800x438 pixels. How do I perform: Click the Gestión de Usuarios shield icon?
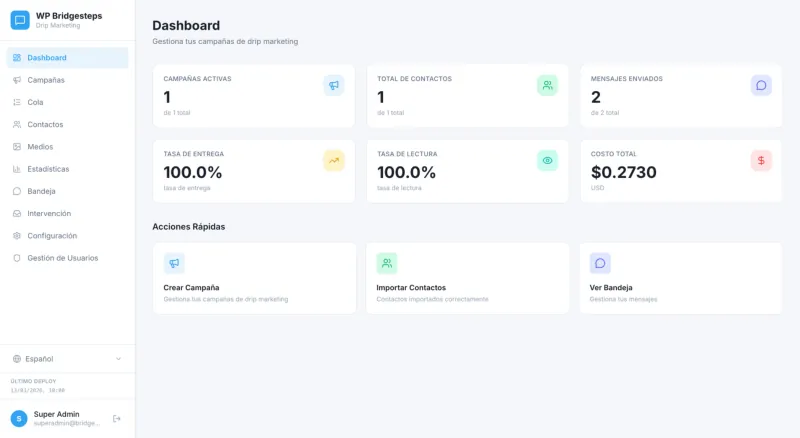click(17, 258)
